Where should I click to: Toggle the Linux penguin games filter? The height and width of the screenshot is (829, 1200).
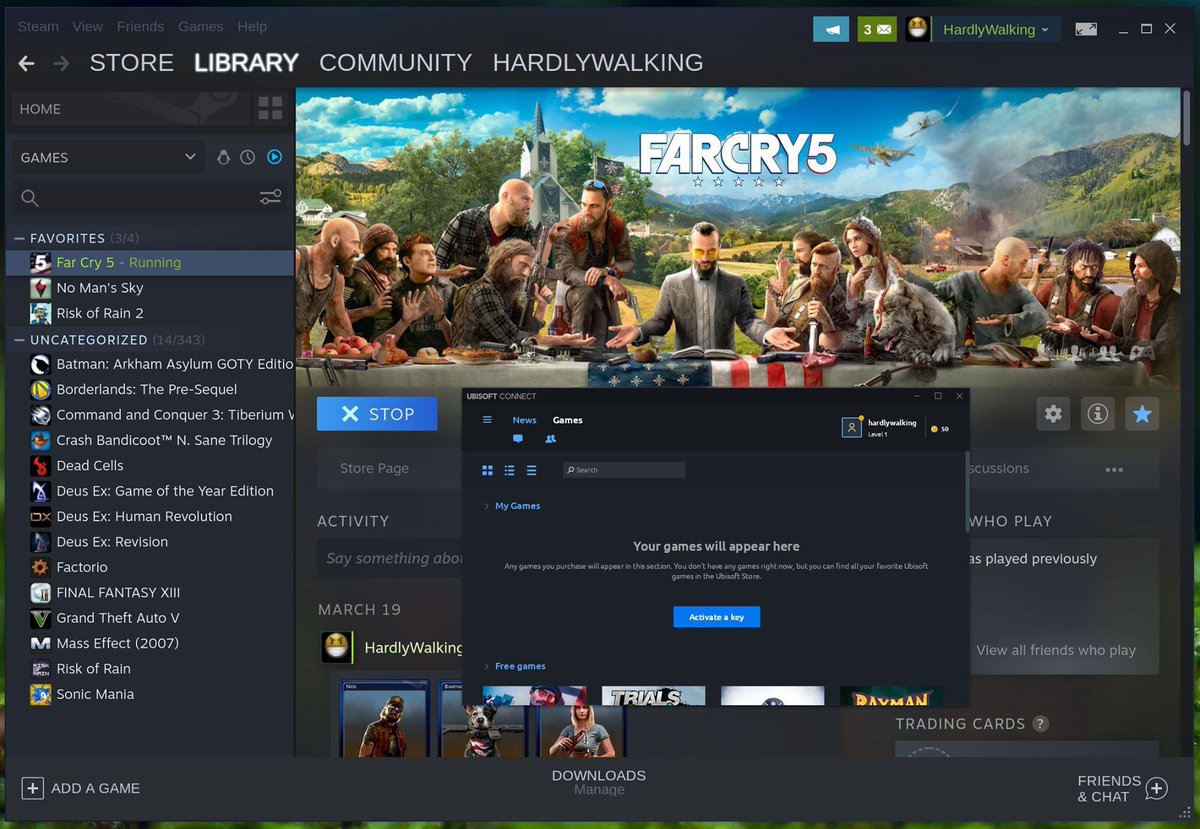[224, 157]
